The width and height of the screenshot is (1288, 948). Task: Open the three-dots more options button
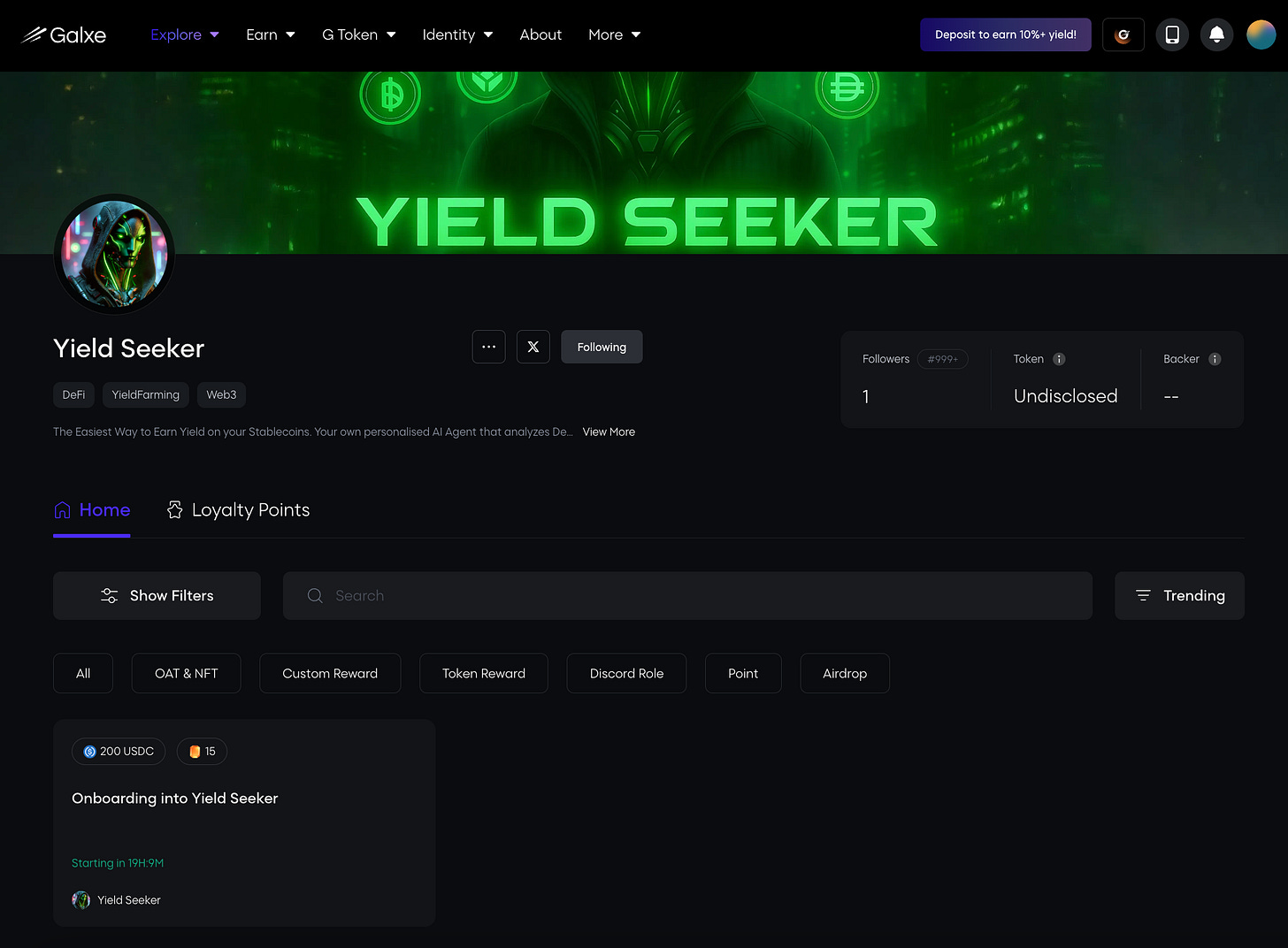coord(489,347)
